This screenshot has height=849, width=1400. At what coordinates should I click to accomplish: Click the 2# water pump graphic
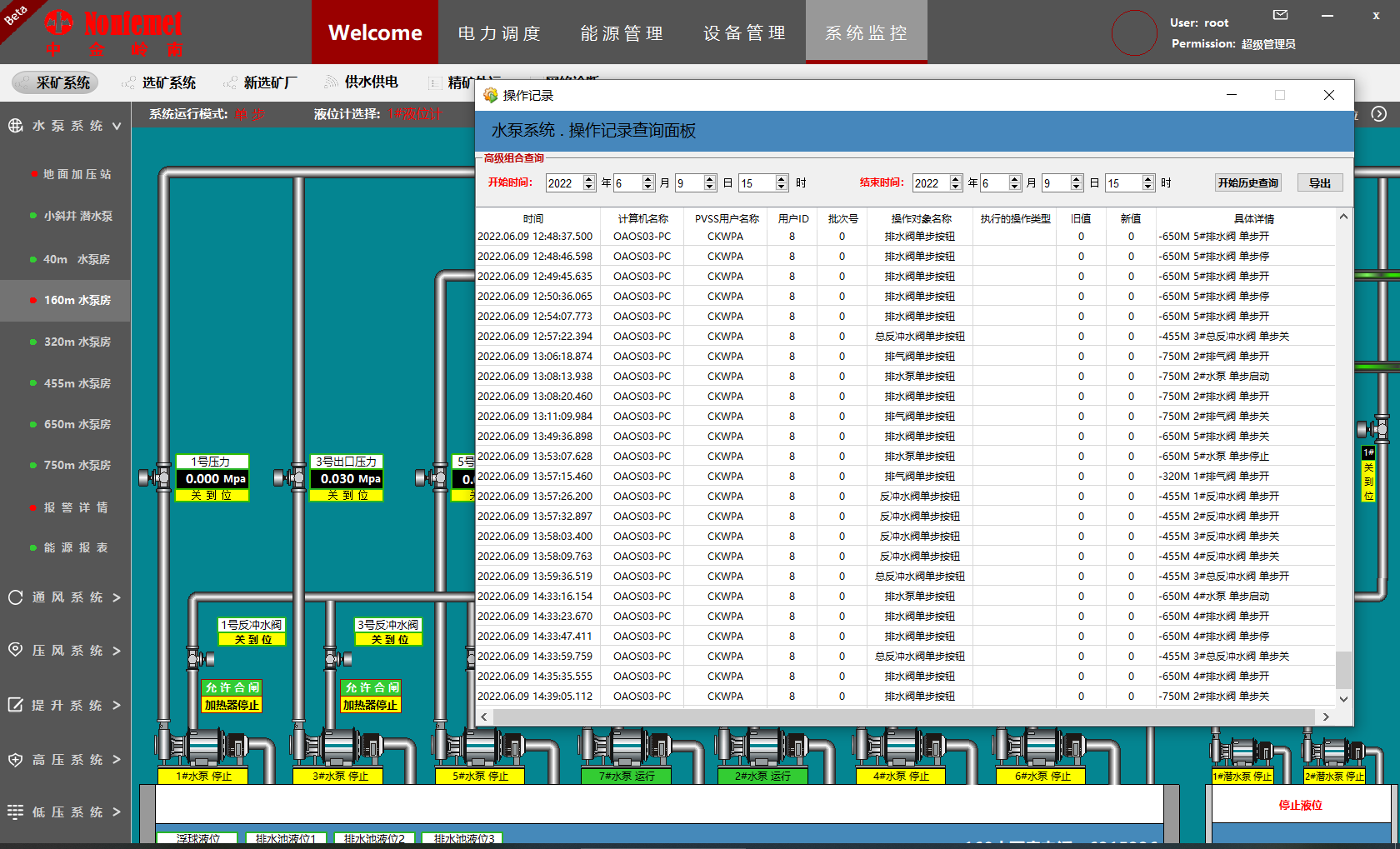[761, 747]
